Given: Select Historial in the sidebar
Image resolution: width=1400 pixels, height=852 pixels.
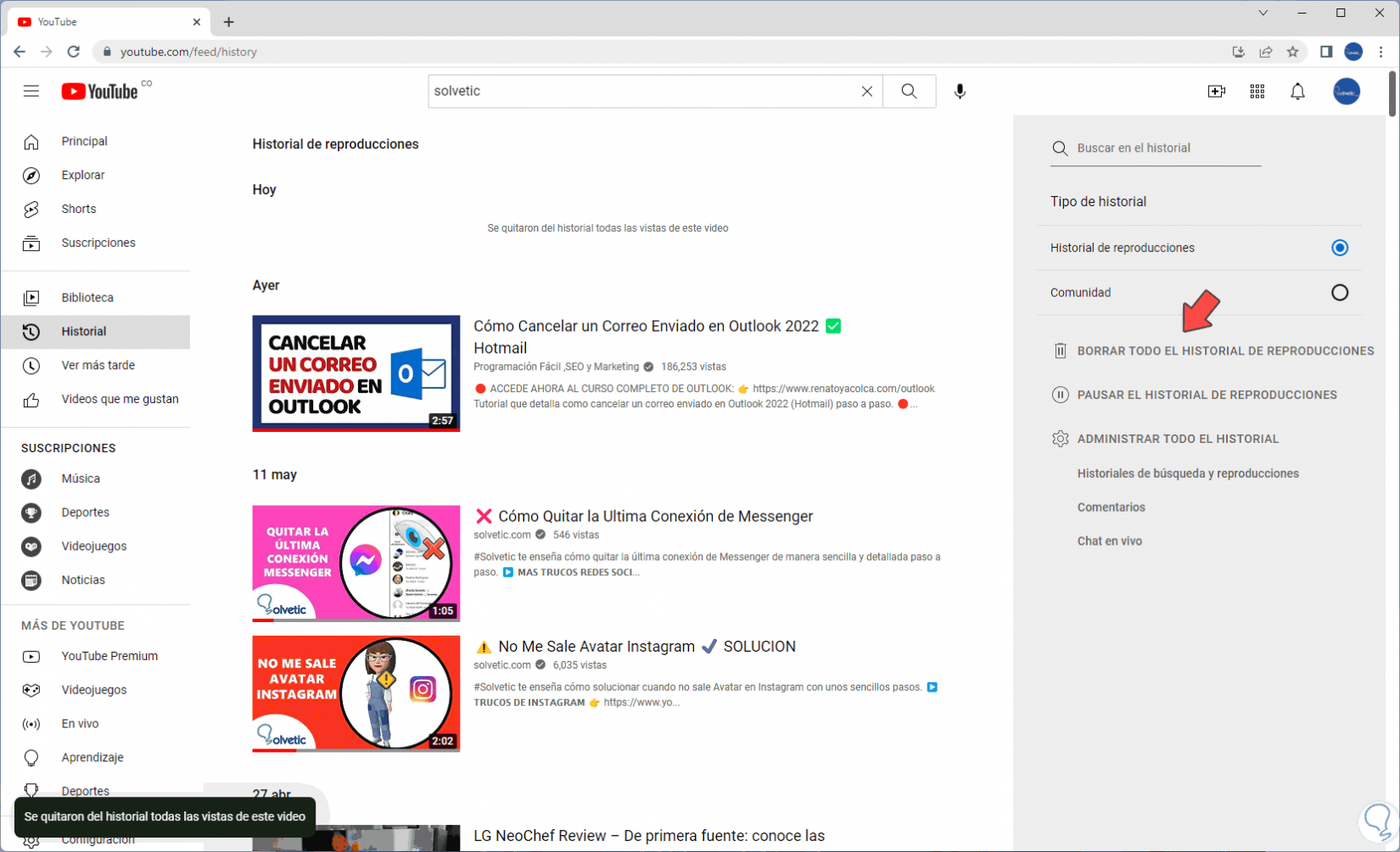Looking at the screenshot, I should [96, 332].
